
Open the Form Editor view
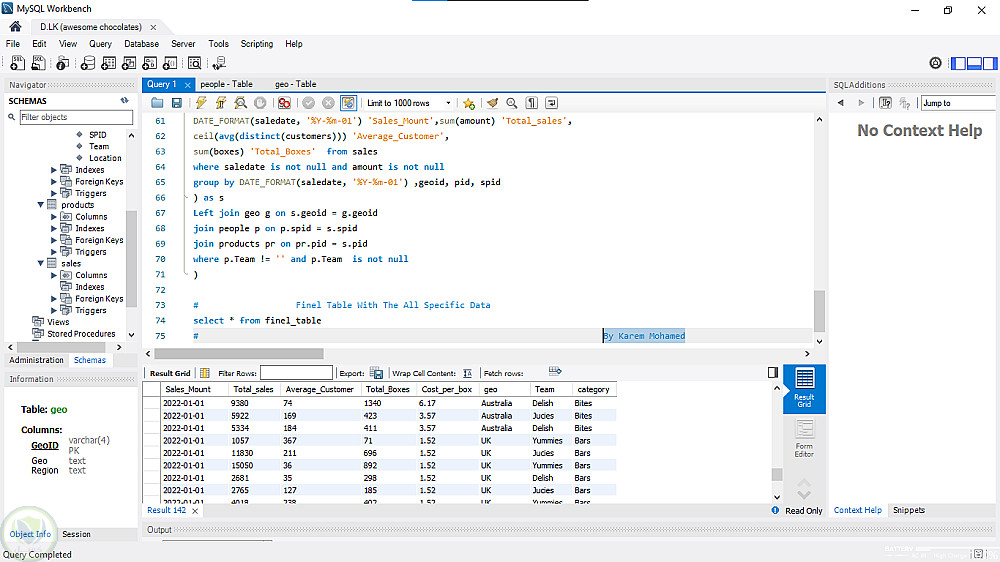coord(804,437)
